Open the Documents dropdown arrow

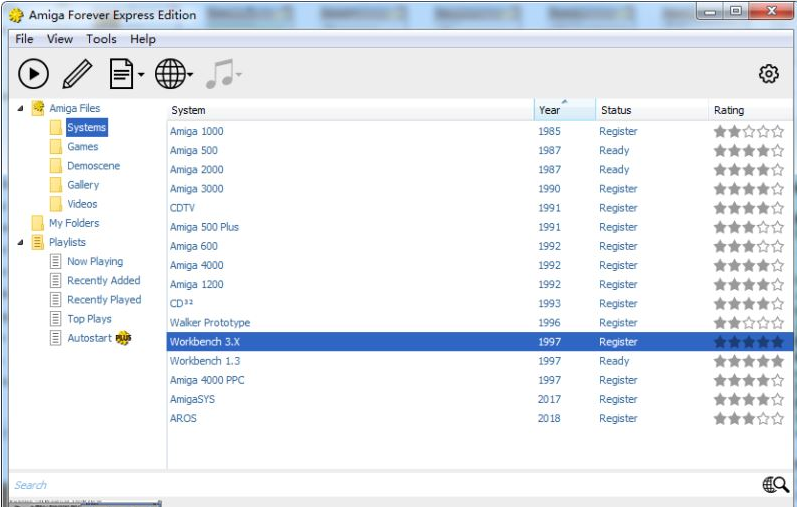(x=141, y=75)
